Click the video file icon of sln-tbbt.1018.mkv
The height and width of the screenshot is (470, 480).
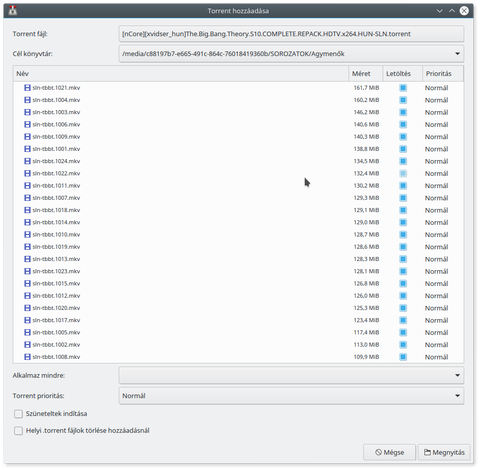click(x=27, y=210)
